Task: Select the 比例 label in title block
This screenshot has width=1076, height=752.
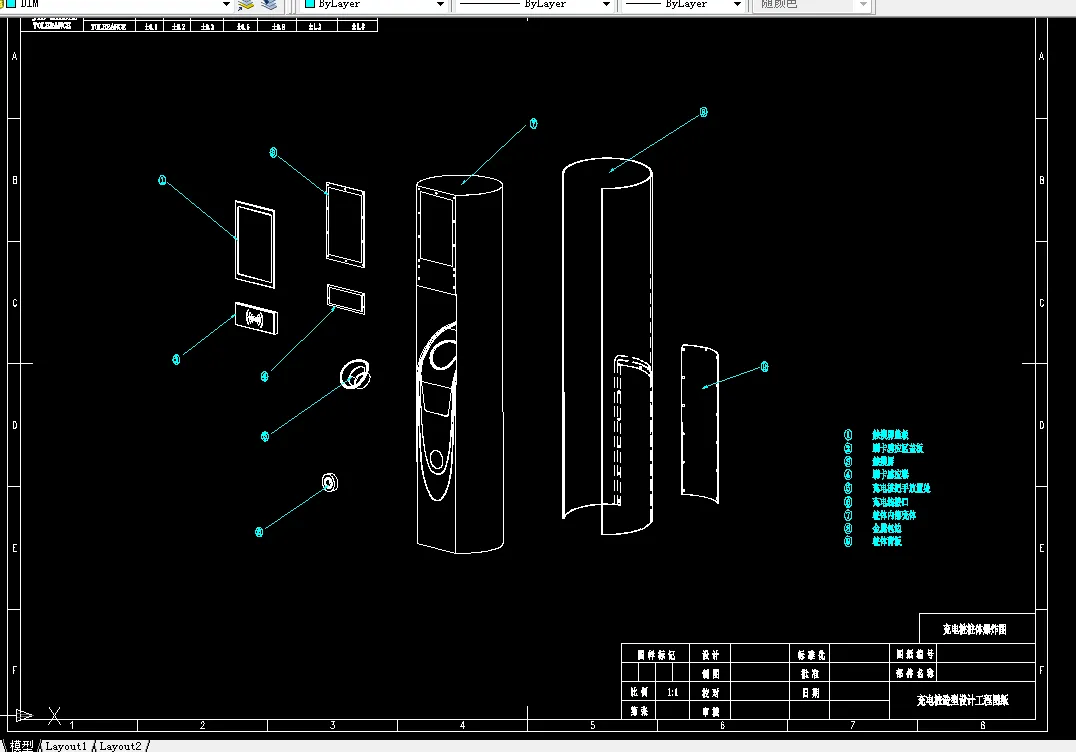Action: tap(639, 692)
